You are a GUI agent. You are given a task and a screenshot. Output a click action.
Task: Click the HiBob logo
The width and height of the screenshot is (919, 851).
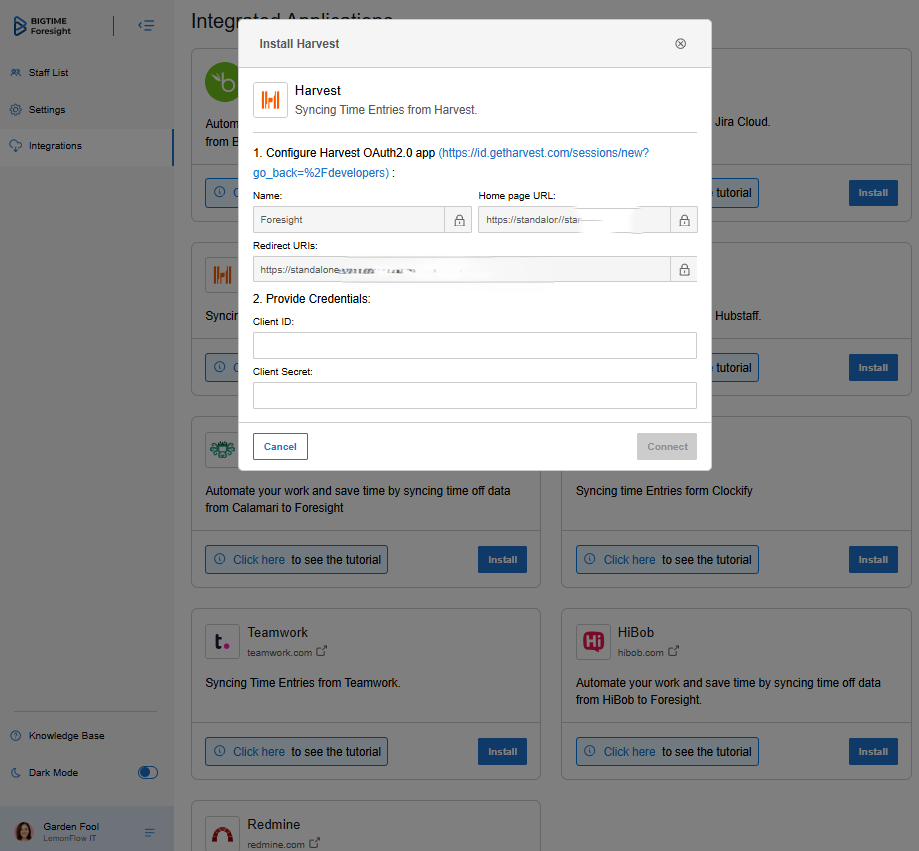click(593, 642)
